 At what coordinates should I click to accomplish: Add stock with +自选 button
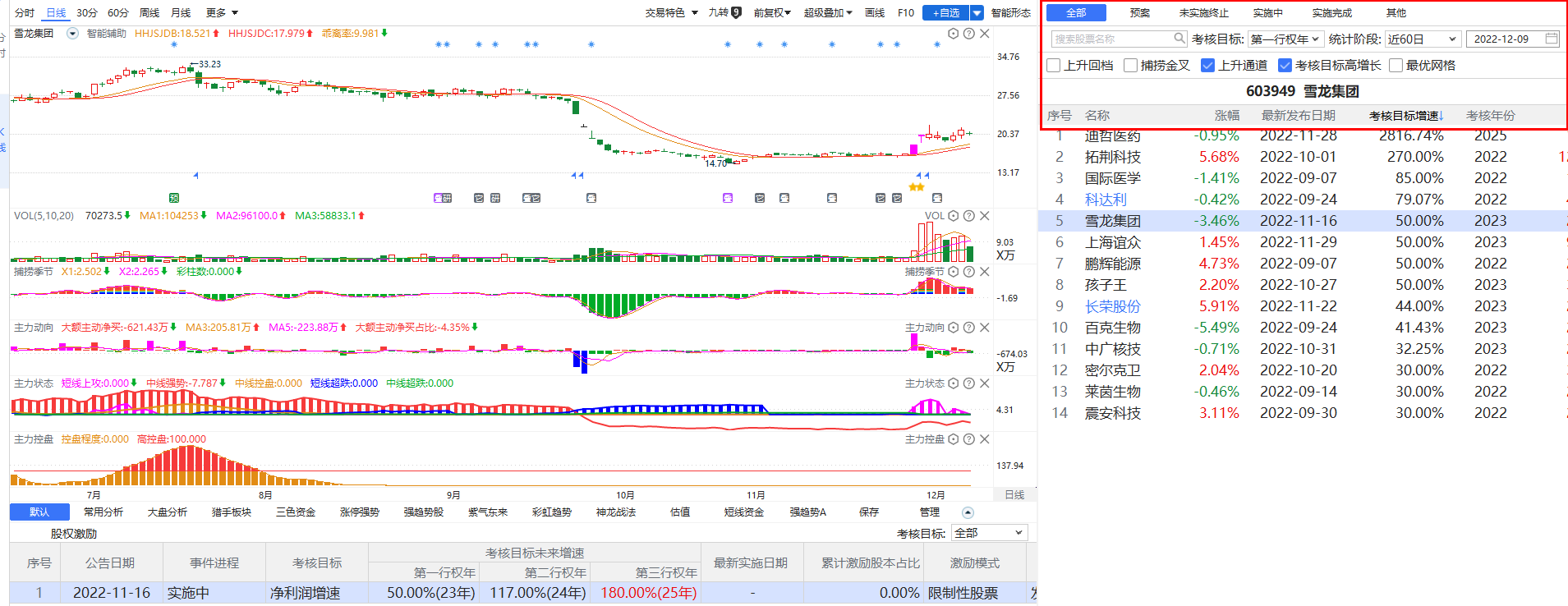pos(946,12)
